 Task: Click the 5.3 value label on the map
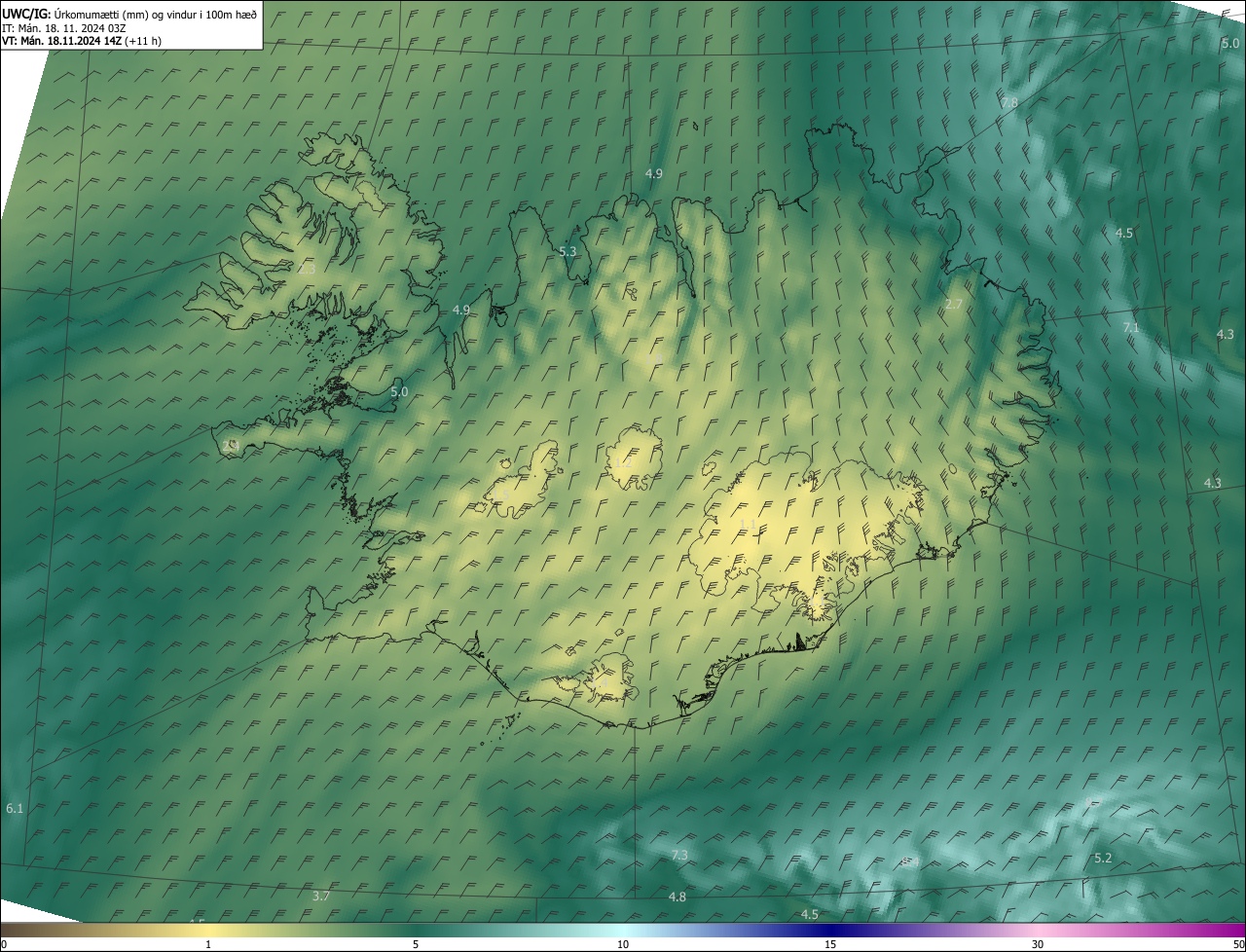point(568,251)
